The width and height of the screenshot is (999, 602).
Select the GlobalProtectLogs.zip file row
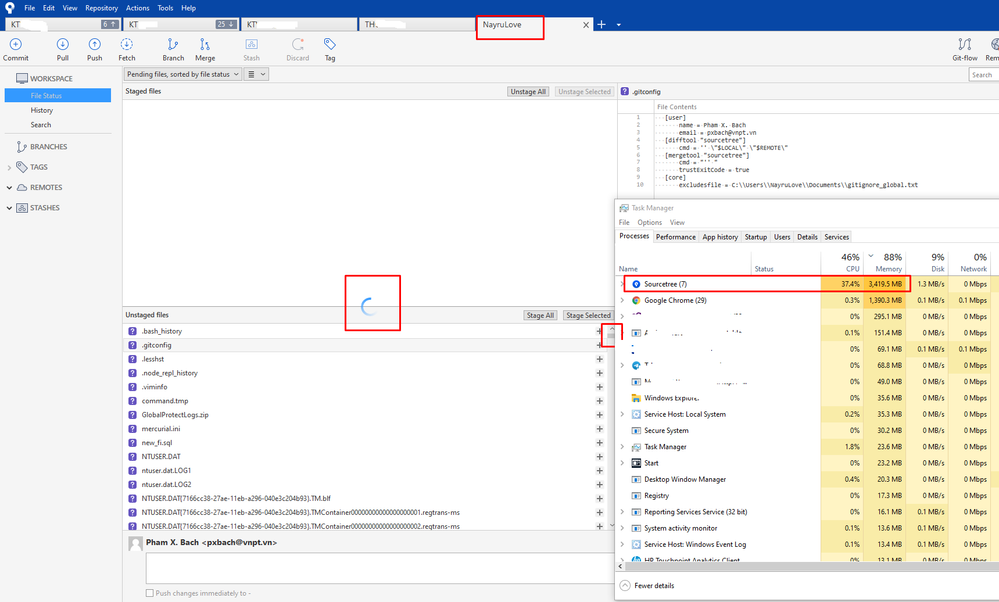pyautogui.click(x=366, y=415)
